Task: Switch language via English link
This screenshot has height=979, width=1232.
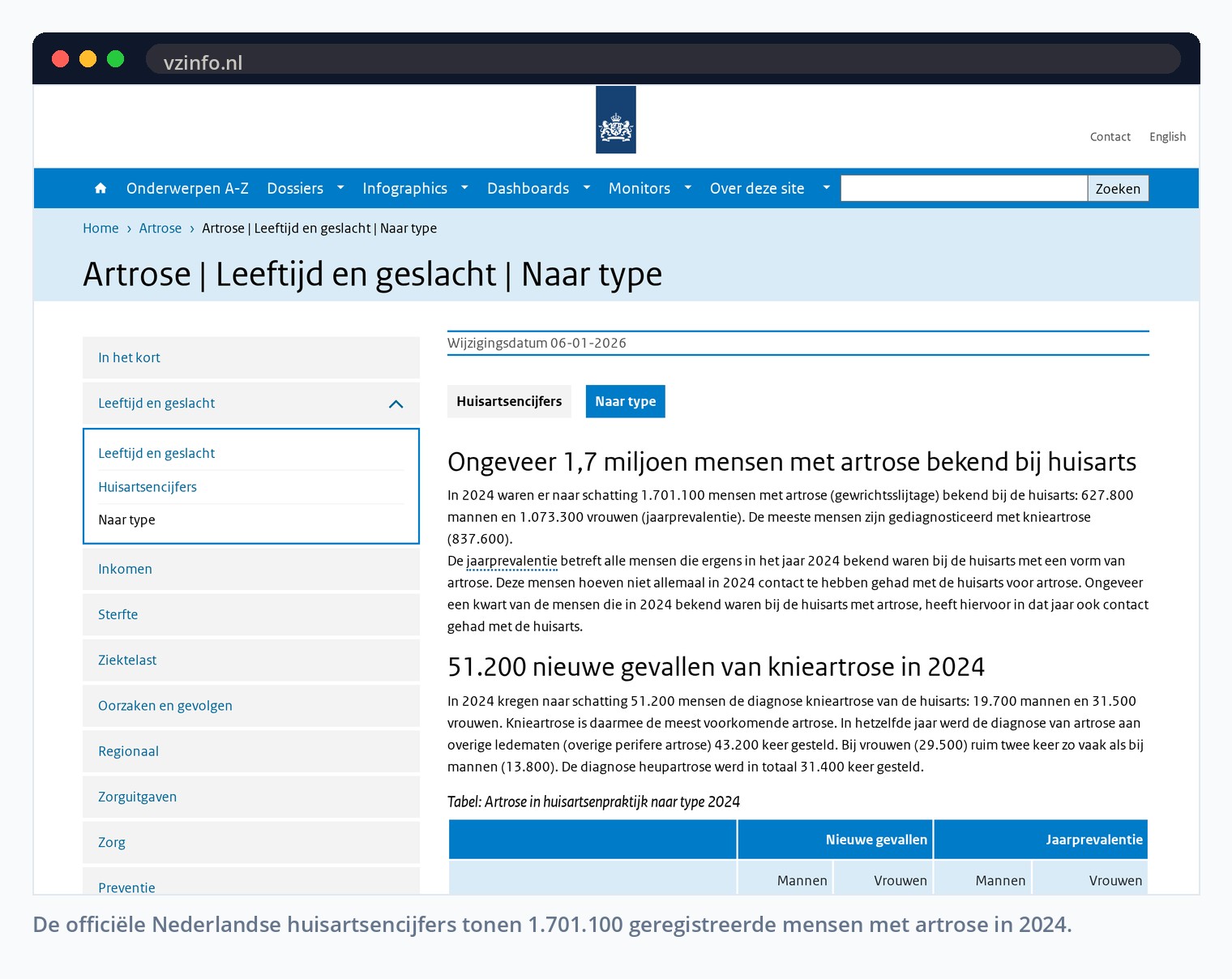Action: click(1167, 137)
